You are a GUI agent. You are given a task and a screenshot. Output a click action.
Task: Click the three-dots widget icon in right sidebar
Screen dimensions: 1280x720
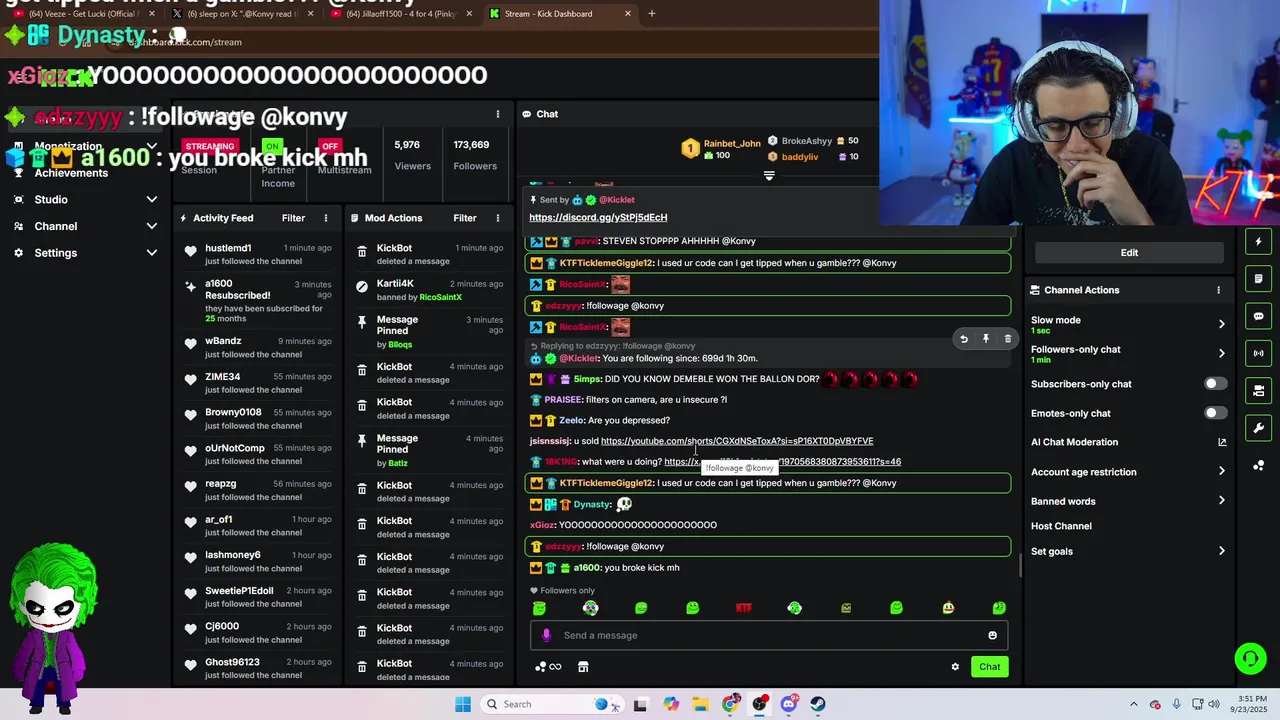[1258, 465]
